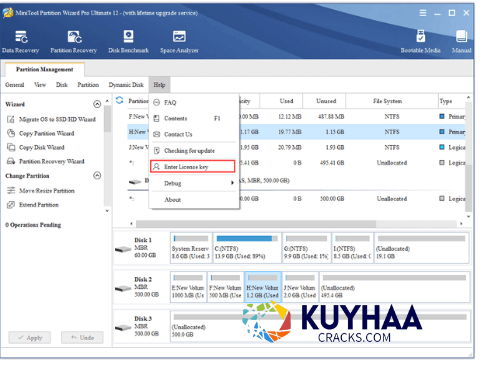Viewport: 487px width, 365px height.
Task: Select the row with 487.88 MB unused
Action: point(297,117)
